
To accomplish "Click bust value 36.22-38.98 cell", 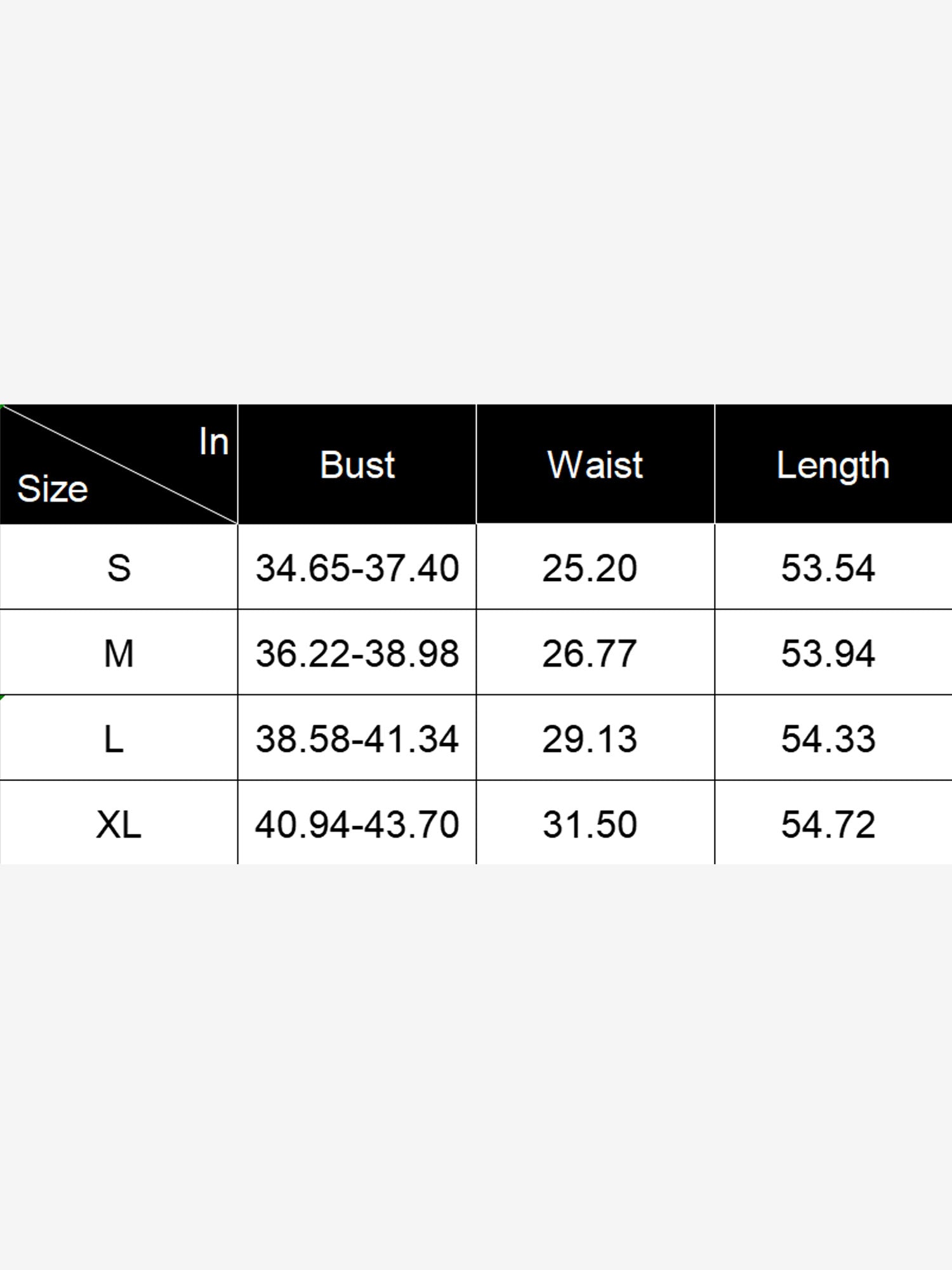I will [x=357, y=653].
